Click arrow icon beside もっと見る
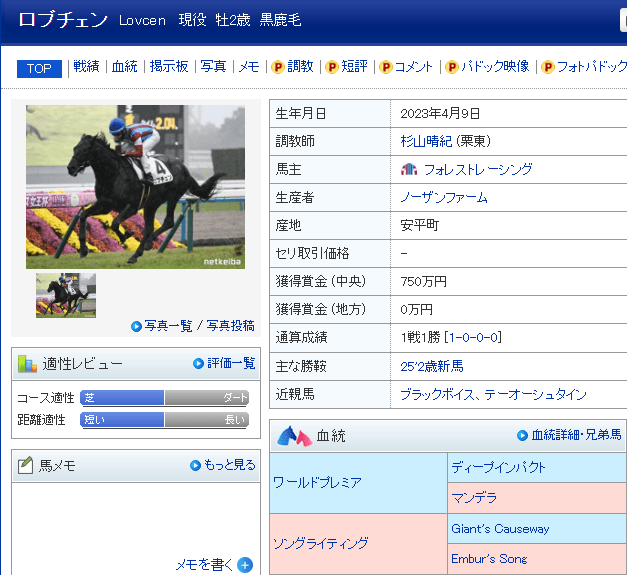The height and width of the screenshot is (575, 627). (x=195, y=465)
